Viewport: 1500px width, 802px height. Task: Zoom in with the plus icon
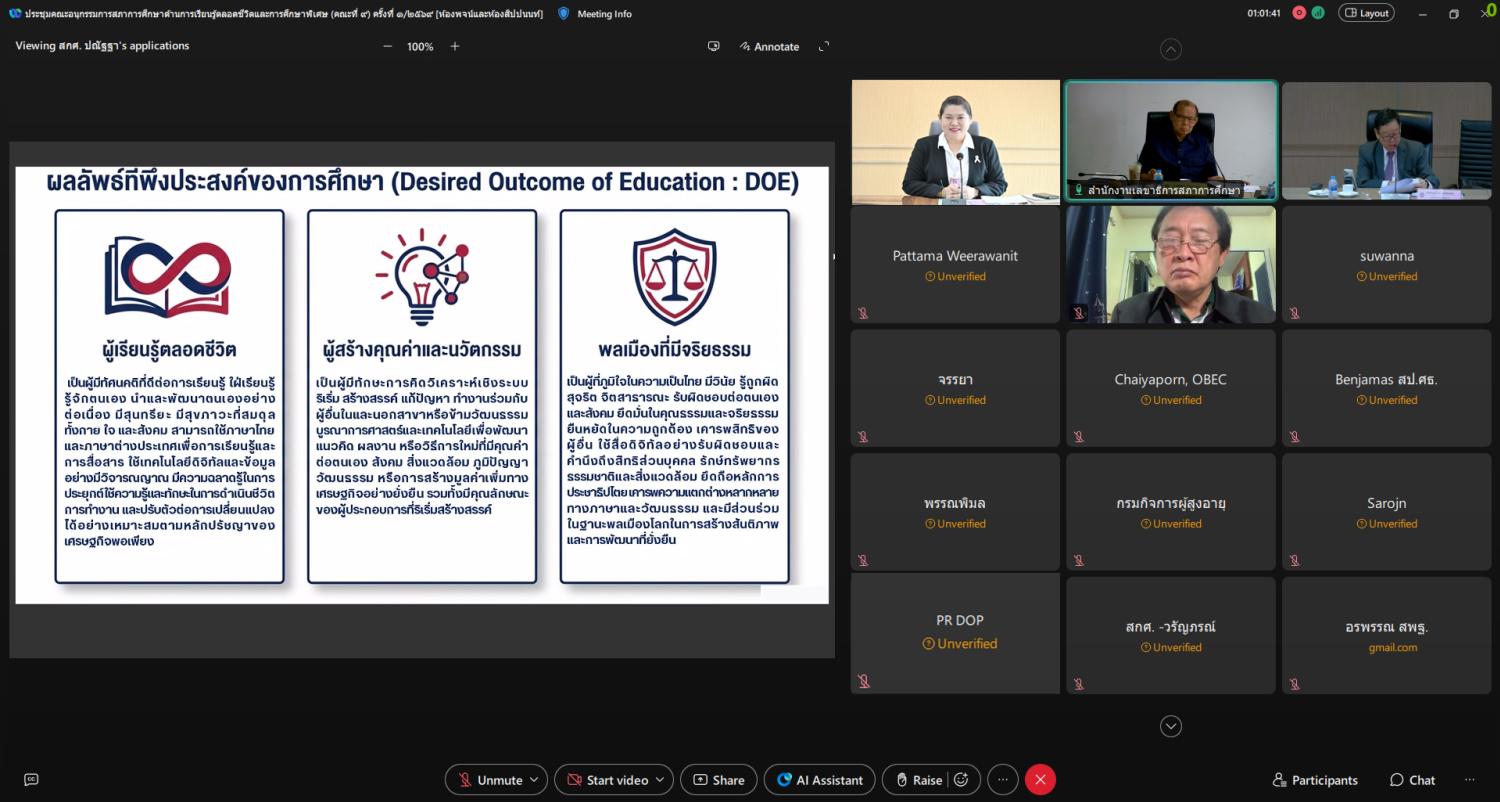455,46
